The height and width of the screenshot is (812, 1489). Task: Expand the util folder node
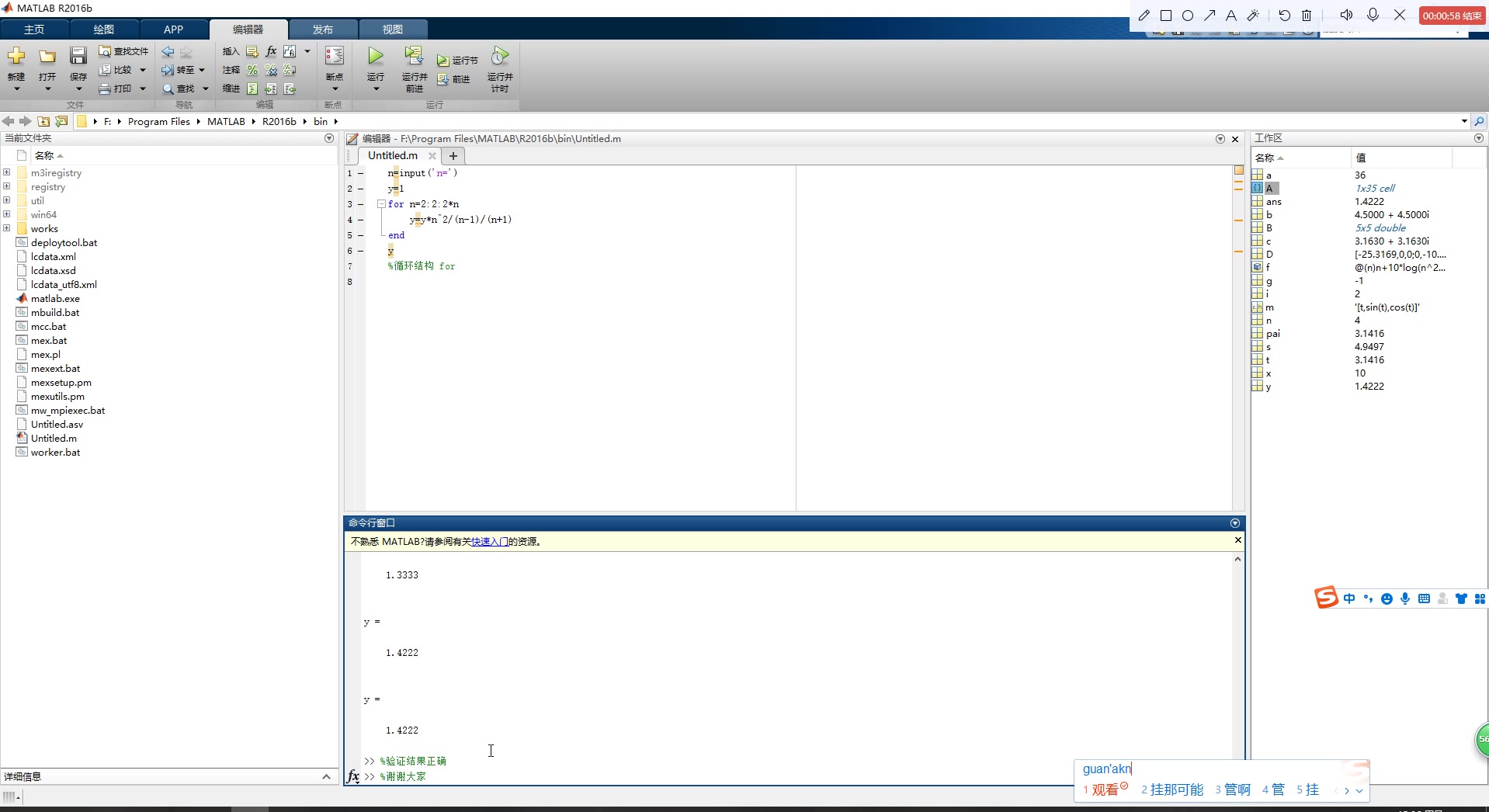[7, 200]
